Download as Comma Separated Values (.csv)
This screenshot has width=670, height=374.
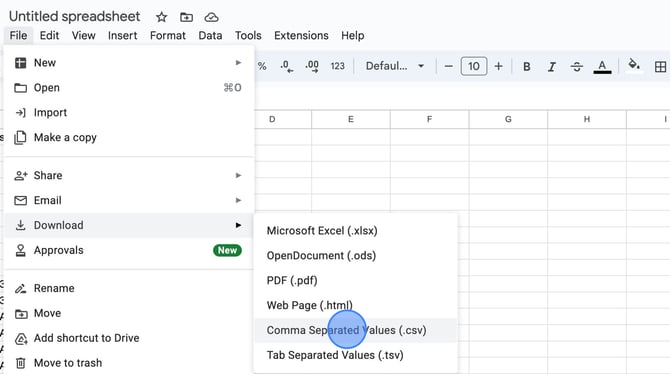(356, 330)
